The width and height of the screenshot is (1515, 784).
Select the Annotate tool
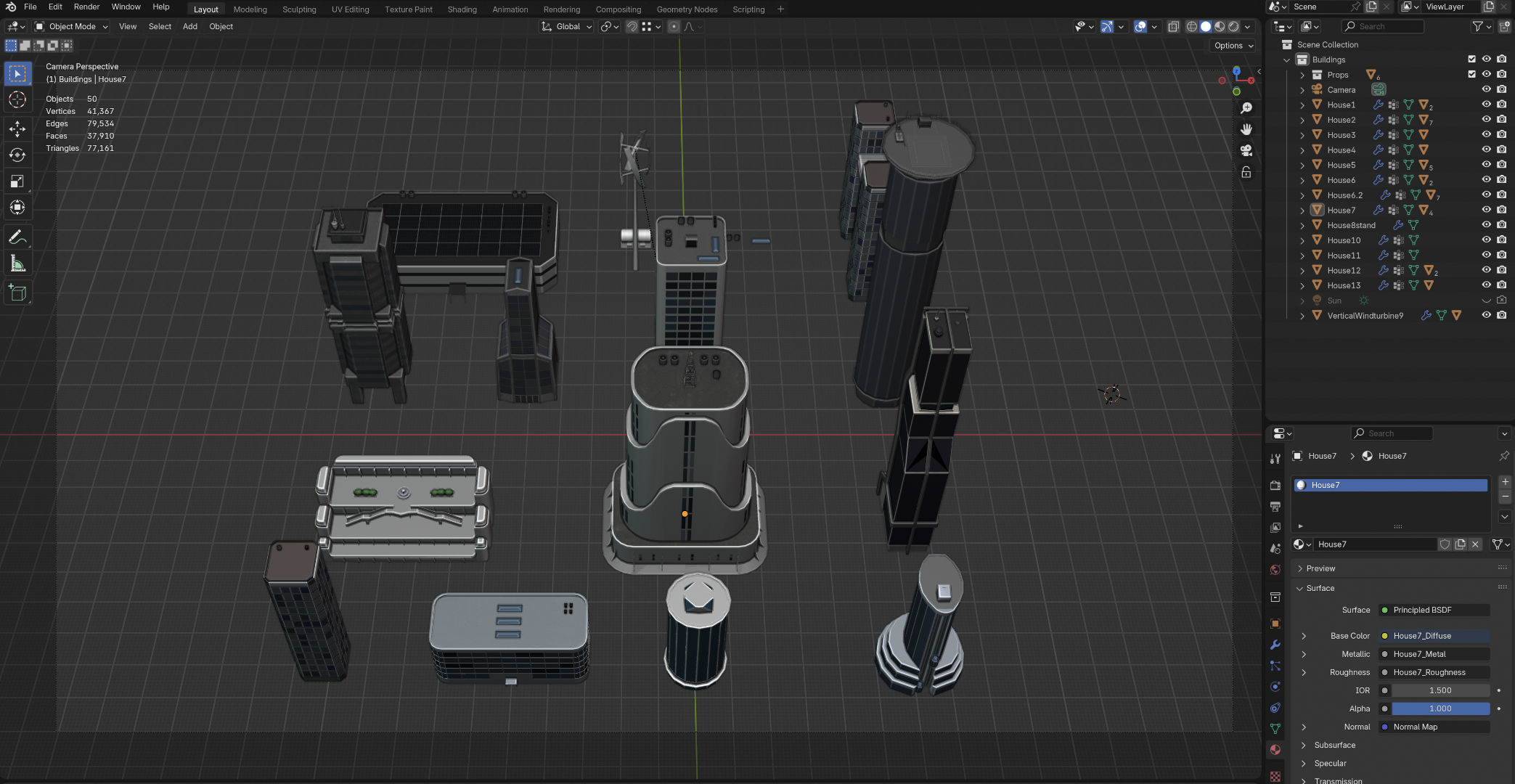tap(17, 237)
